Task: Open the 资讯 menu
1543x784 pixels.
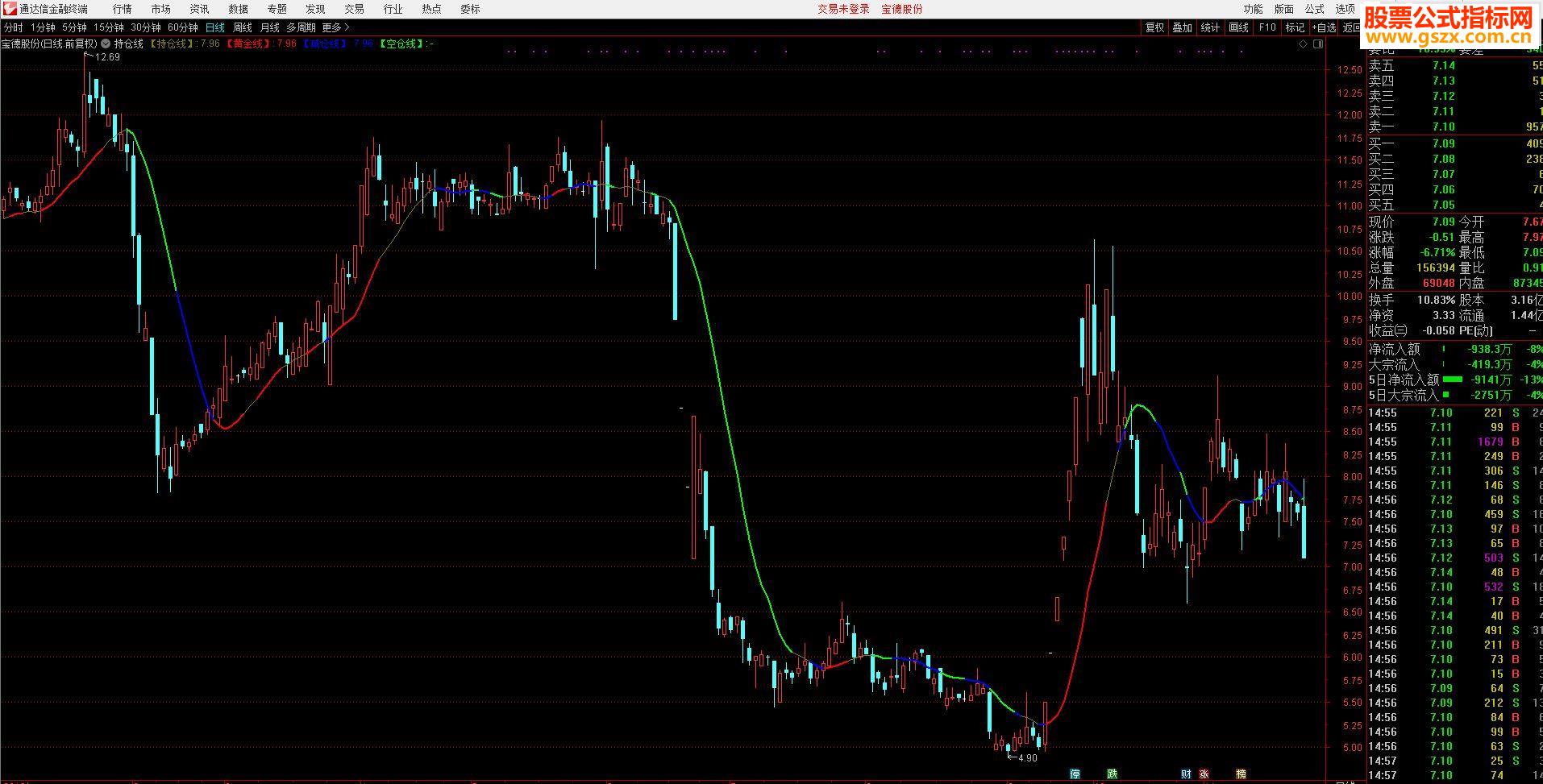Action: click(200, 9)
